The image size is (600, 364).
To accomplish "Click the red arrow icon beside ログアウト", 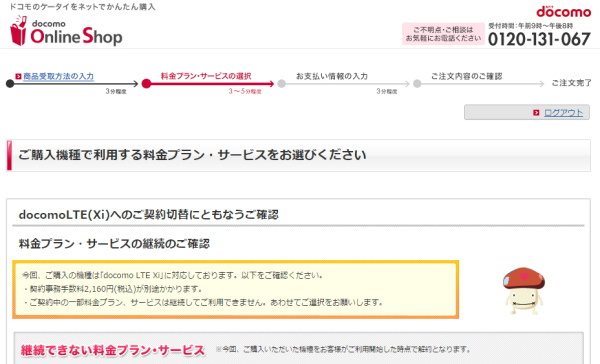I will click(x=536, y=113).
